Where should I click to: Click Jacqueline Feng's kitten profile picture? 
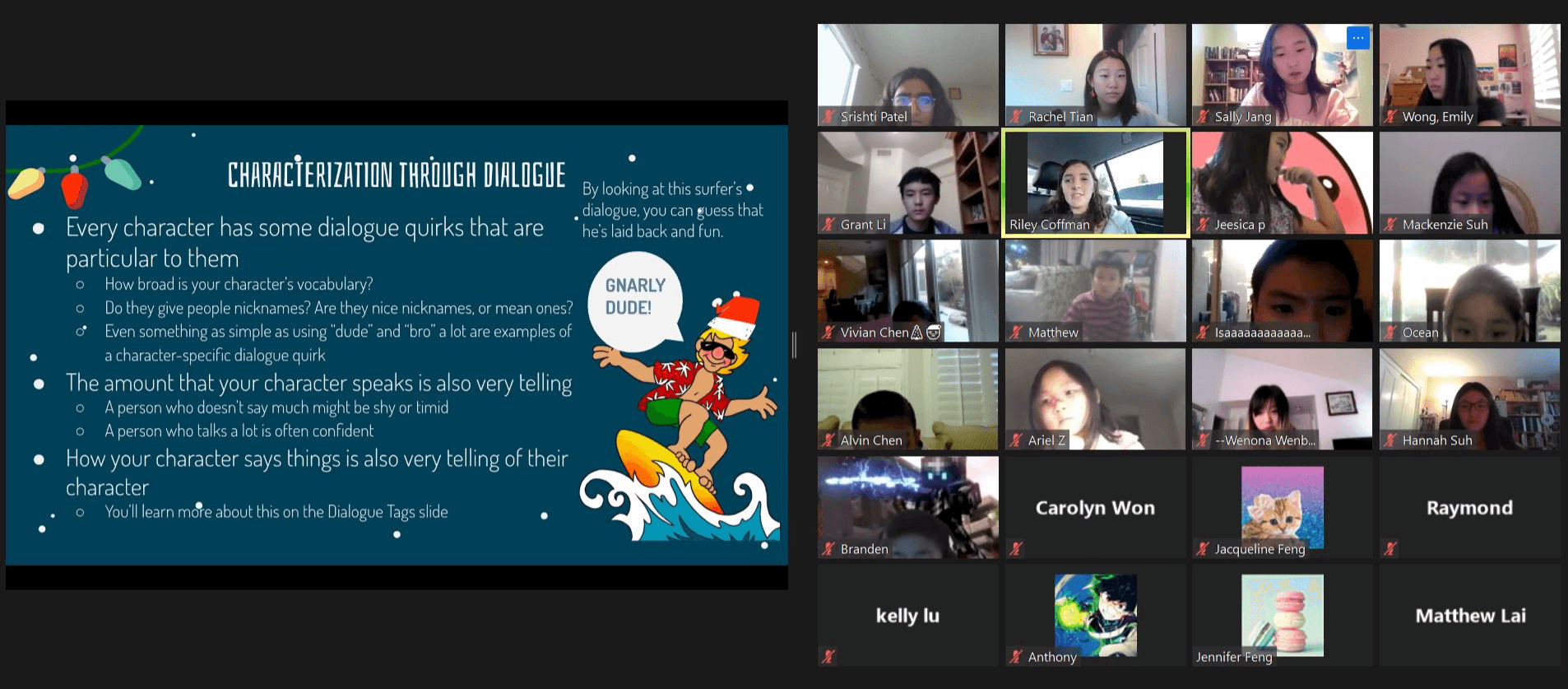(x=1282, y=504)
